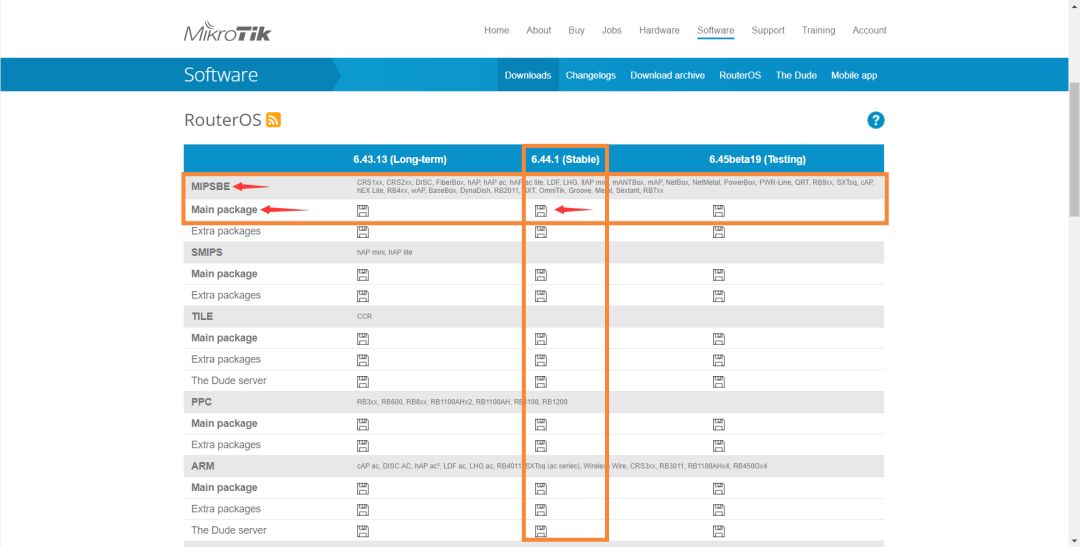Screen dimensions: 1080x547
Task: Download TILE Extra packages Testing version
Action: [x=719, y=360]
